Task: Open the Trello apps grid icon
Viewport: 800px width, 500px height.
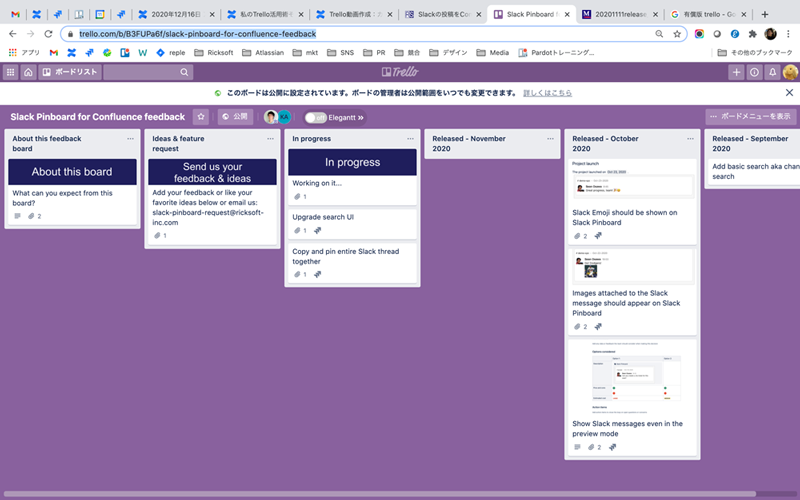Action: [10, 72]
